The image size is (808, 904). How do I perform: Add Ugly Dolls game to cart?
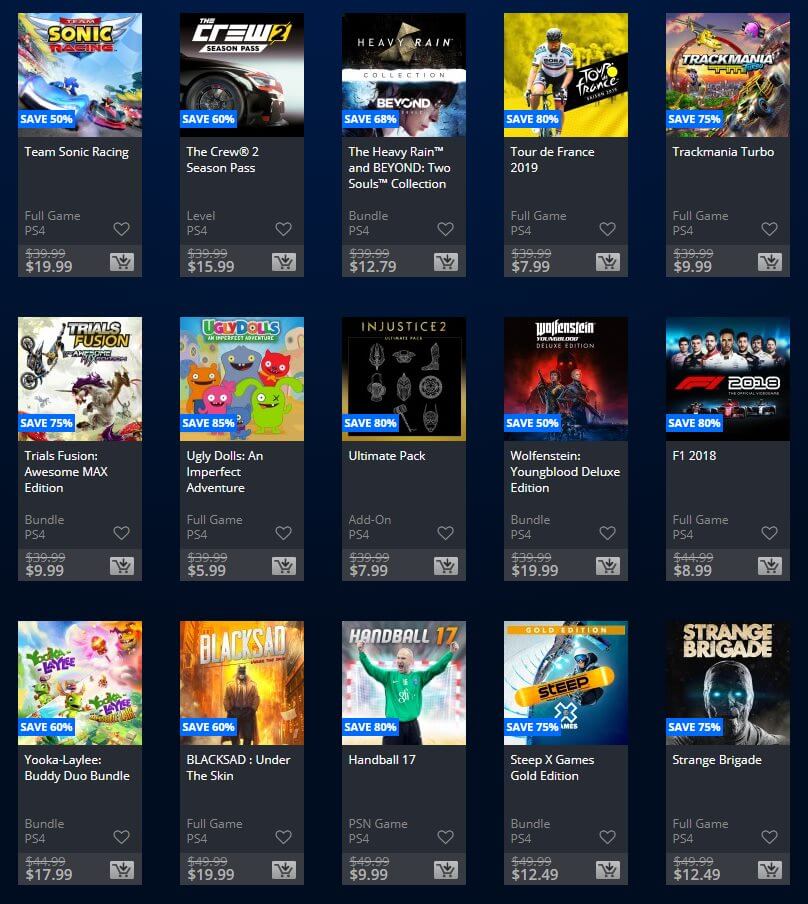point(284,566)
